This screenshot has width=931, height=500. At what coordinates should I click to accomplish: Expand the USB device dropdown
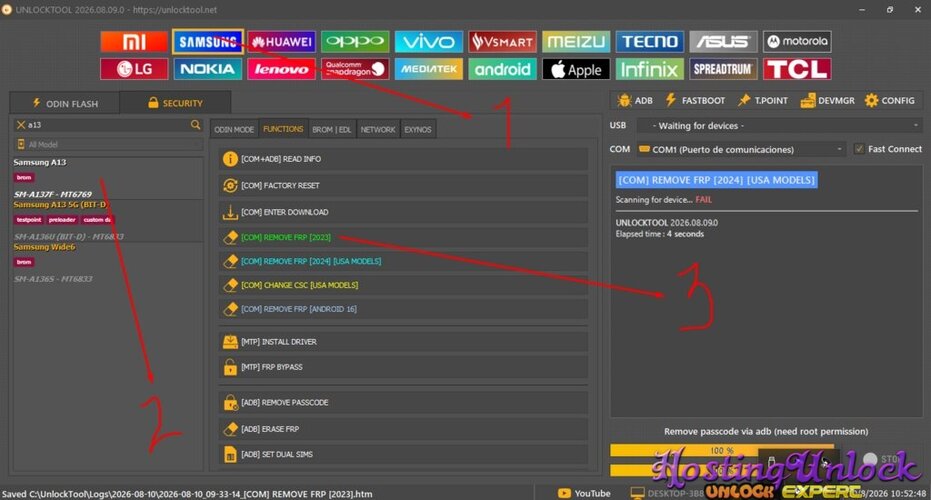coord(779,126)
